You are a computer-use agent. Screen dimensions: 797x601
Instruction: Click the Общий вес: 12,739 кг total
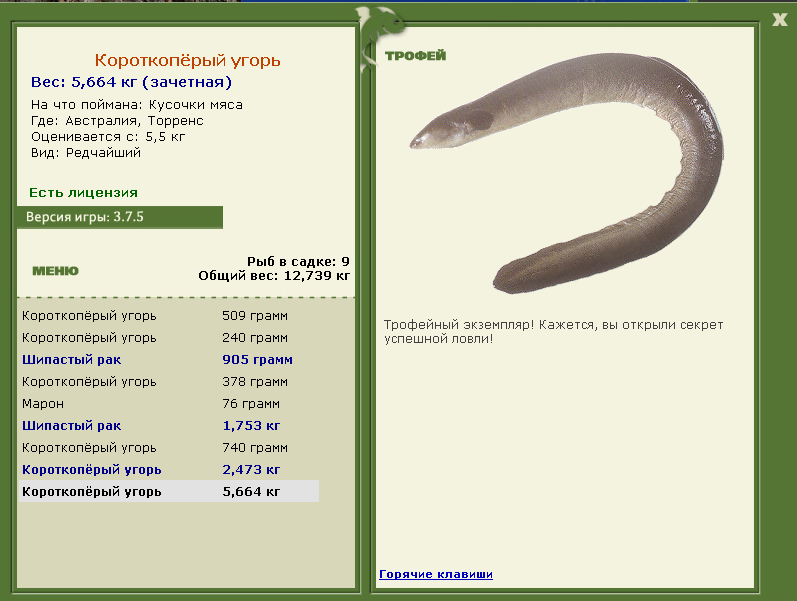(274, 276)
